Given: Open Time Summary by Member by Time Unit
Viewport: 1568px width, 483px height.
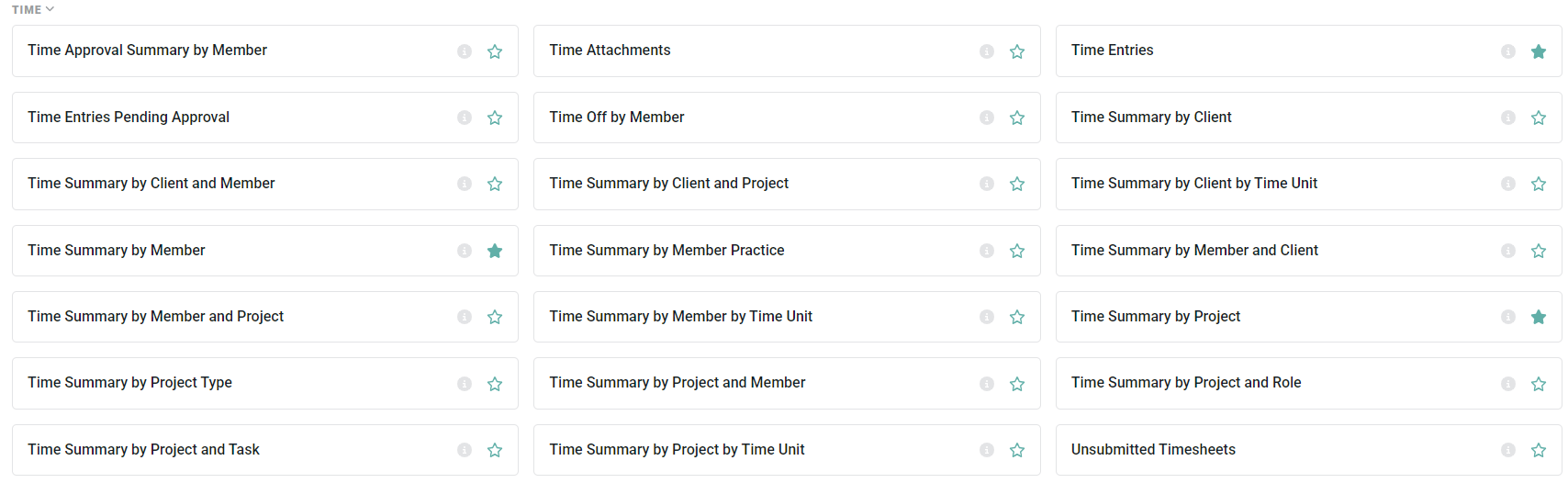Looking at the screenshot, I should click(787, 317).
